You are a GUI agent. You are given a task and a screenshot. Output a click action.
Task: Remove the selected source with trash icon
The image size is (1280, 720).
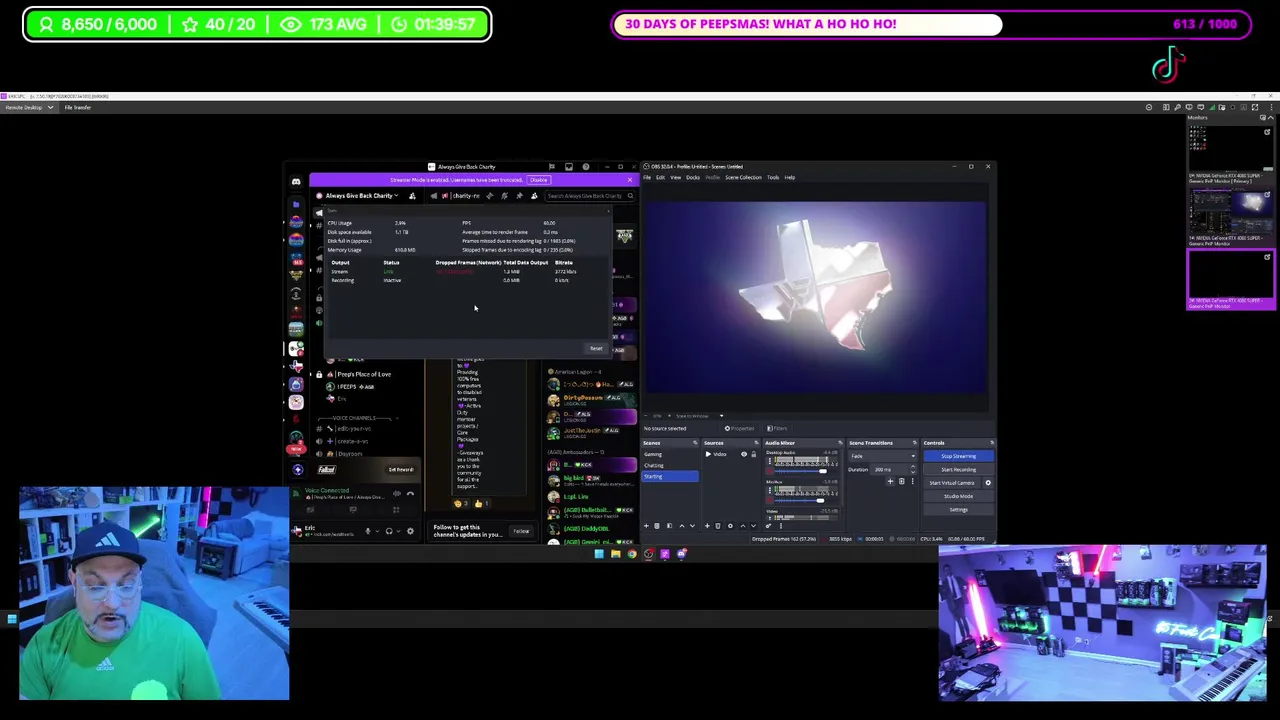tap(718, 526)
